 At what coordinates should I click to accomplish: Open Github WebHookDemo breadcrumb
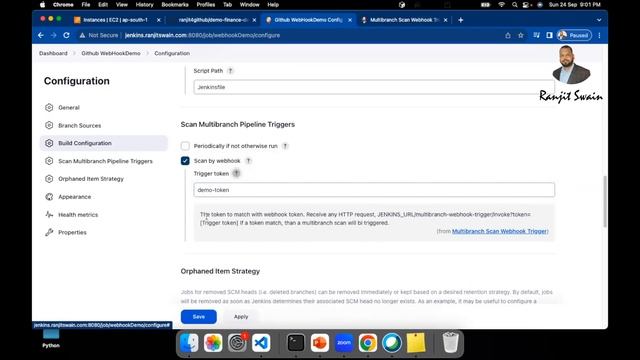tap(111, 53)
